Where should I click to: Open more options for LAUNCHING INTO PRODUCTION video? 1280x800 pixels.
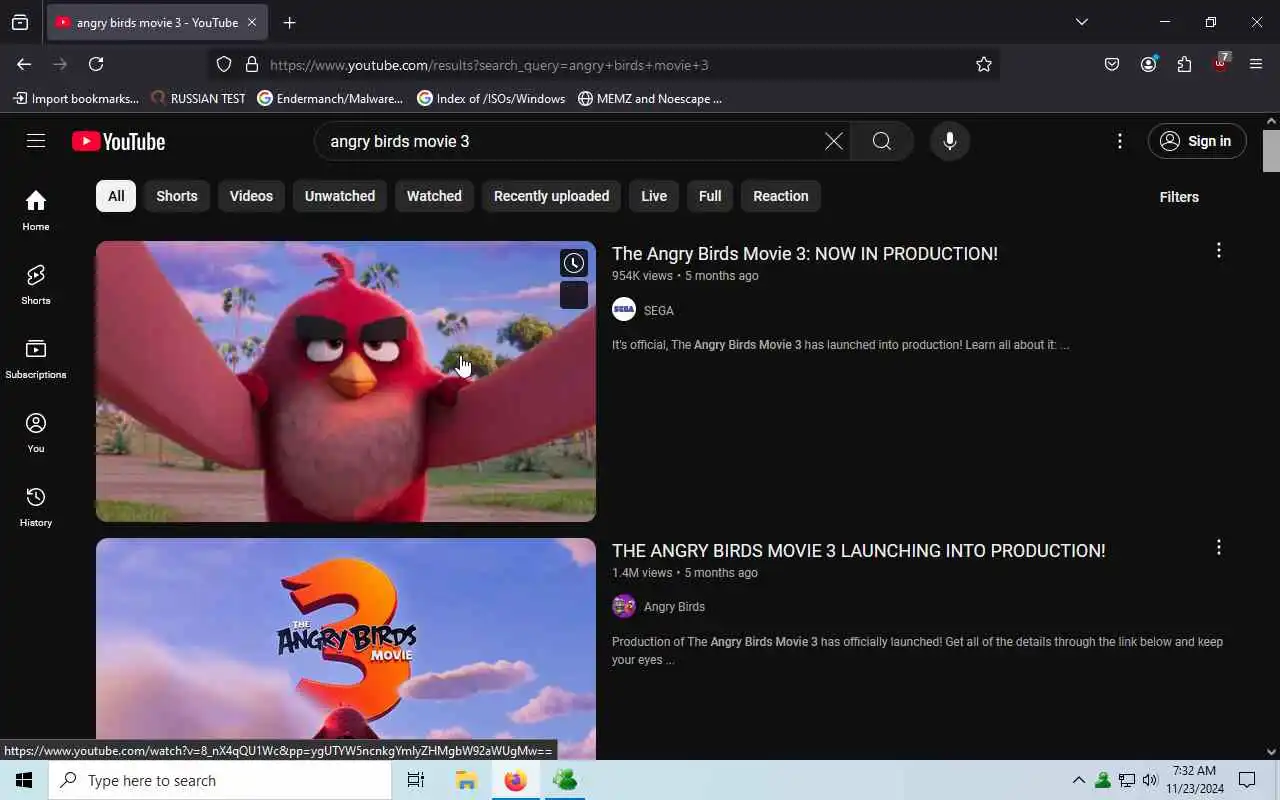1218,547
